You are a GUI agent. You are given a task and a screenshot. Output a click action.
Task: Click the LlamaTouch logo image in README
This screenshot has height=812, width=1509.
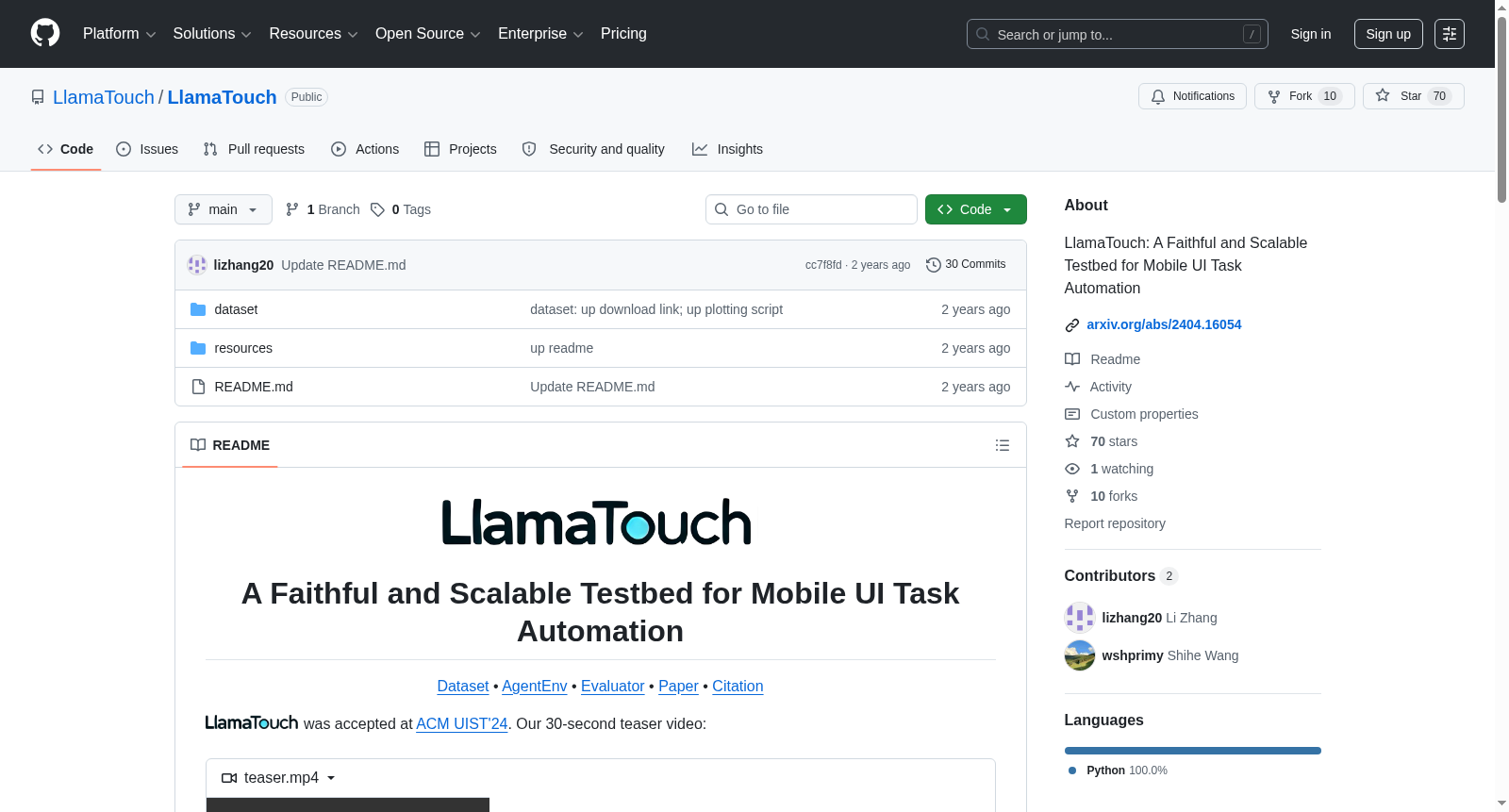pos(597,522)
